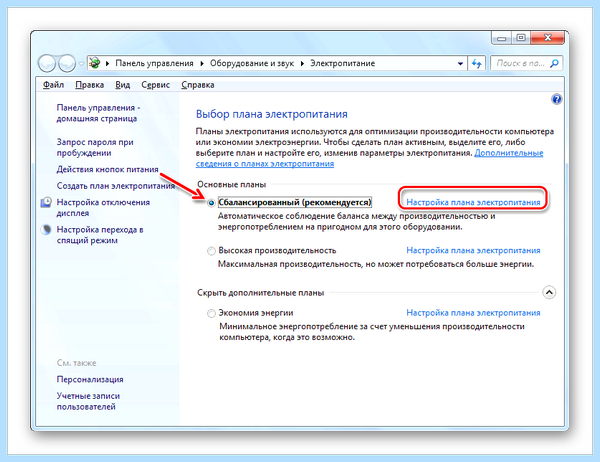
Task: Open Персонализация link under См. также
Action: (x=90, y=379)
